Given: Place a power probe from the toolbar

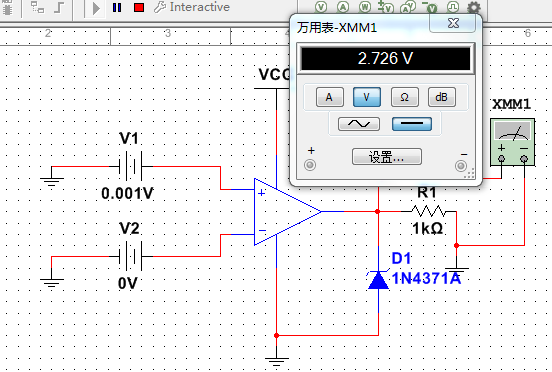Looking at the screenshot, I should [x=365, y=7].
